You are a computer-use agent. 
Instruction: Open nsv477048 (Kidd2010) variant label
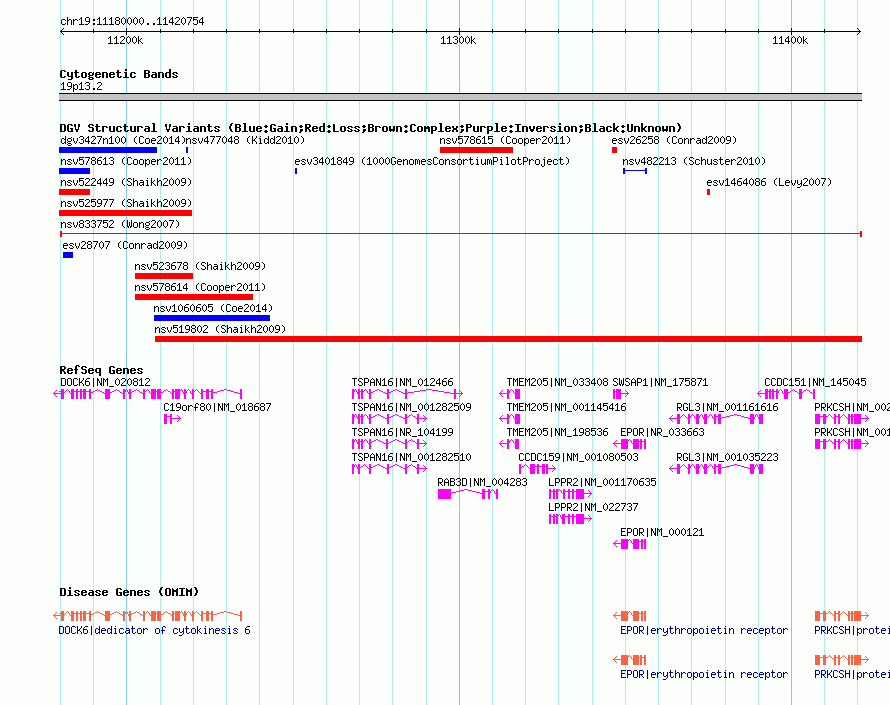pyautogui.click(x=245, y=140)
